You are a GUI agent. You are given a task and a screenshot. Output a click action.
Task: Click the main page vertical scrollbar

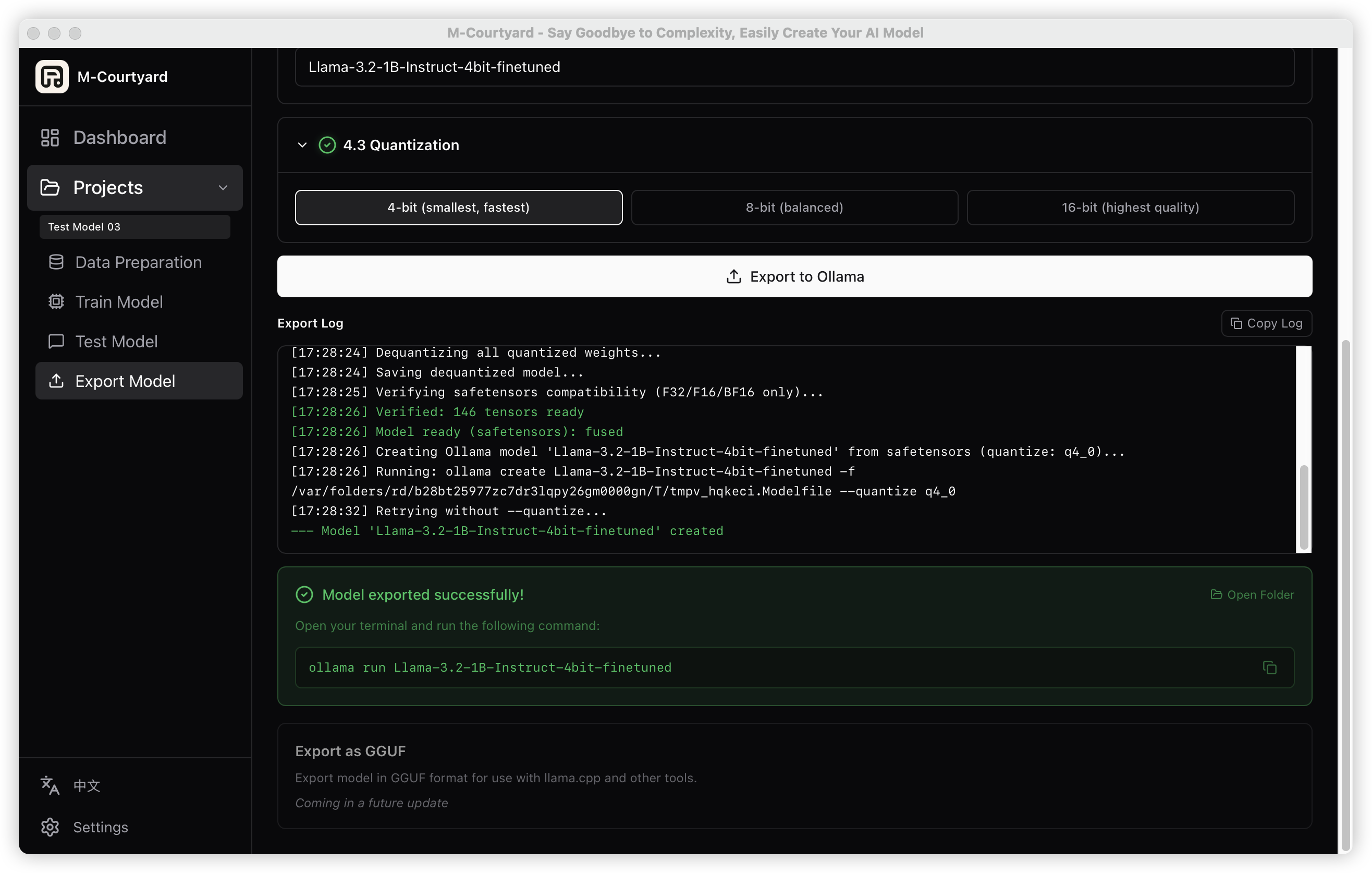tap(1346, 596)
